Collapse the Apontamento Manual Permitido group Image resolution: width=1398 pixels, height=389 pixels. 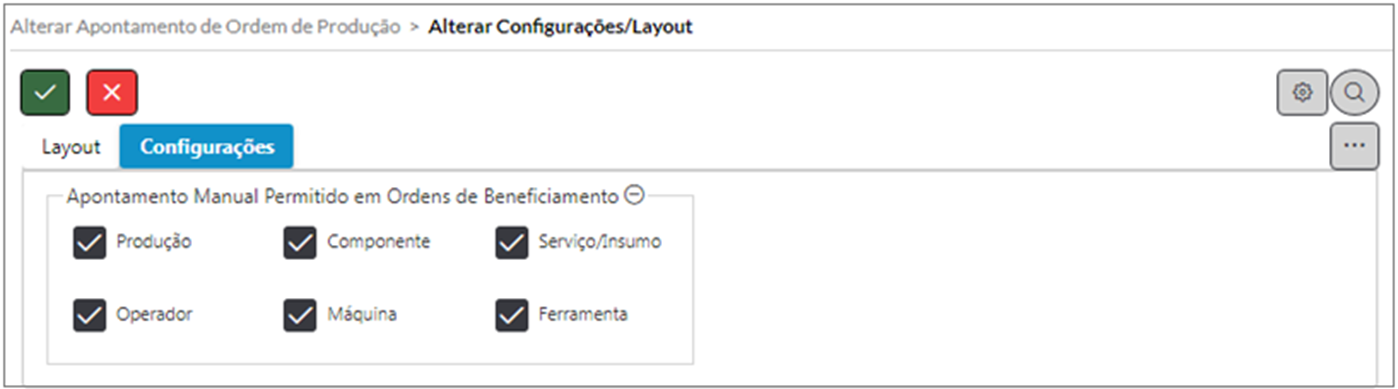coord(633,196)
